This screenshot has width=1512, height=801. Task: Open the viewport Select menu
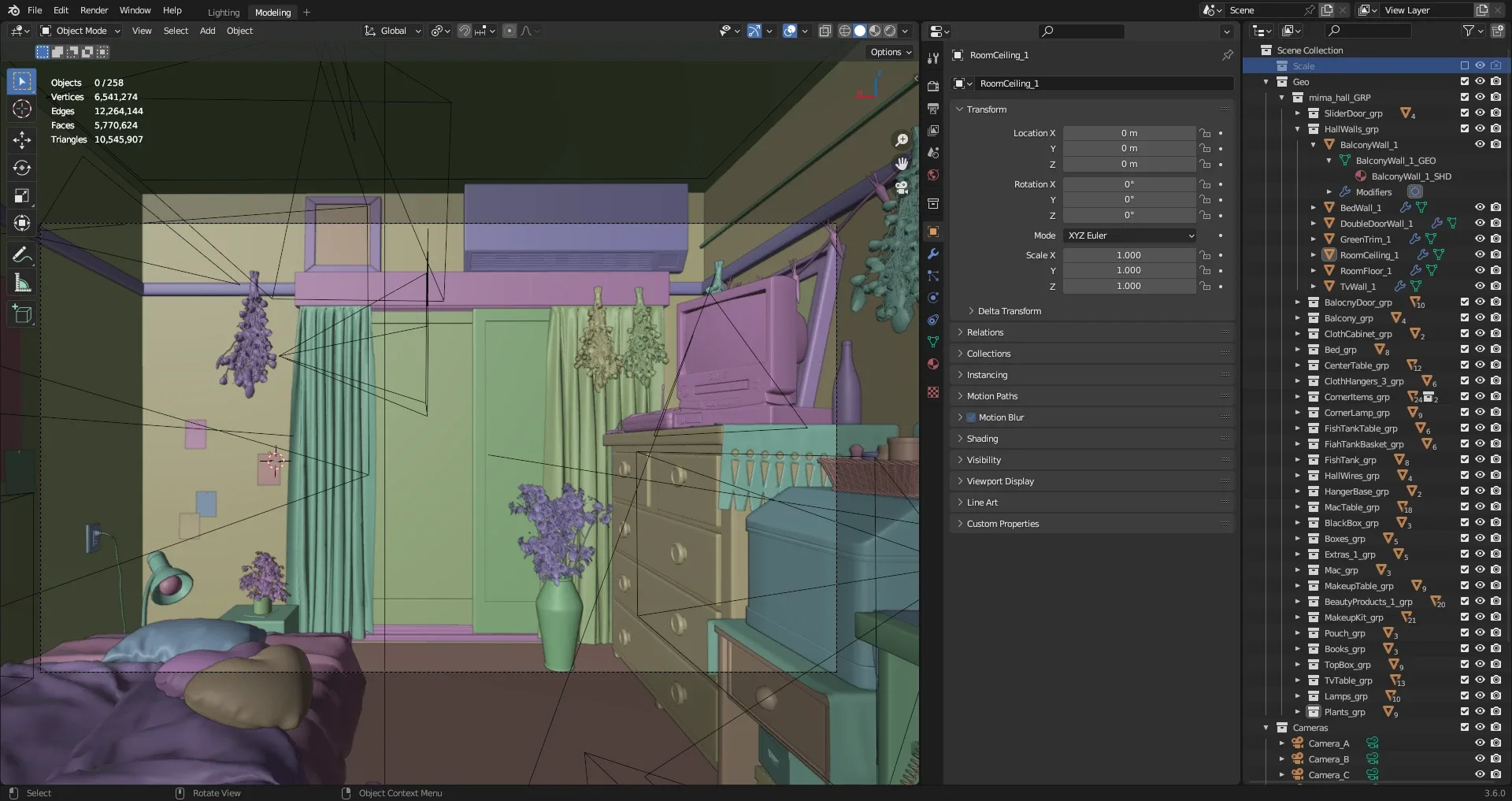click(176, 31)
